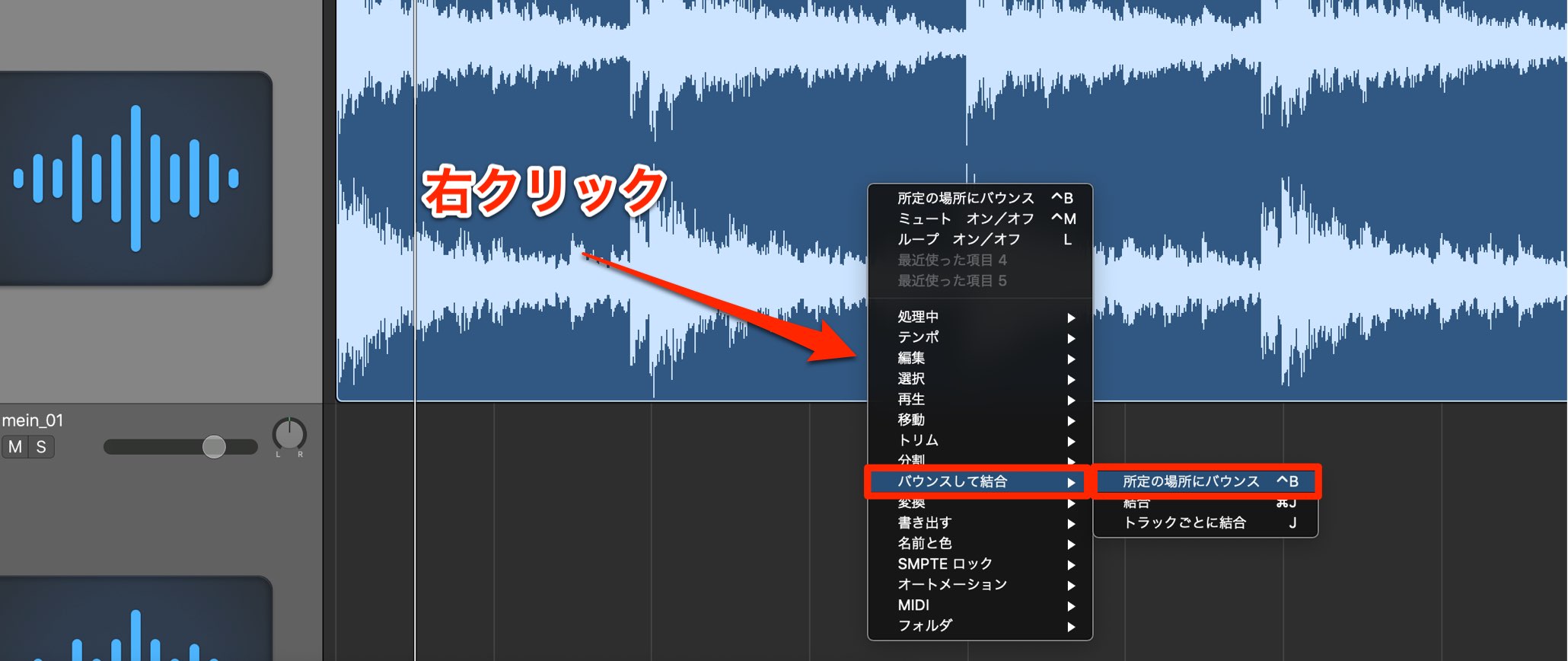Expand the 移動 submenu

click(x=980, y=420)
